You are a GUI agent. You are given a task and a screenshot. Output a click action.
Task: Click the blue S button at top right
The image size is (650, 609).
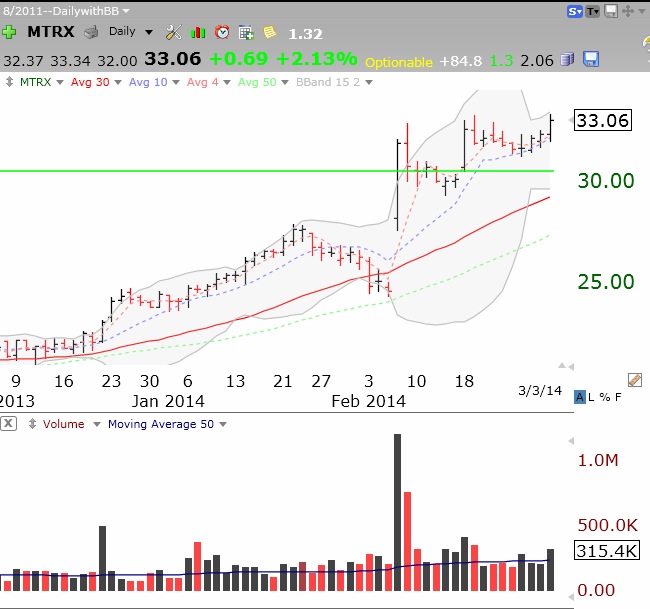point(575,11)
